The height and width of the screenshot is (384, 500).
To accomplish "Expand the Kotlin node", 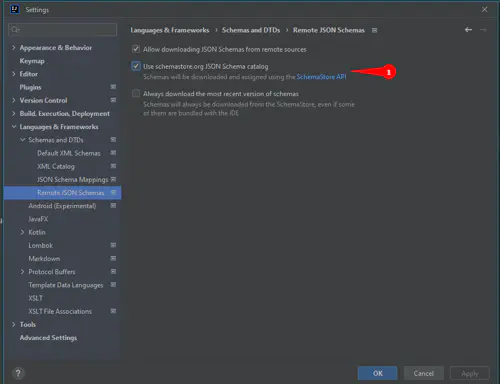I will coord(22,232).
